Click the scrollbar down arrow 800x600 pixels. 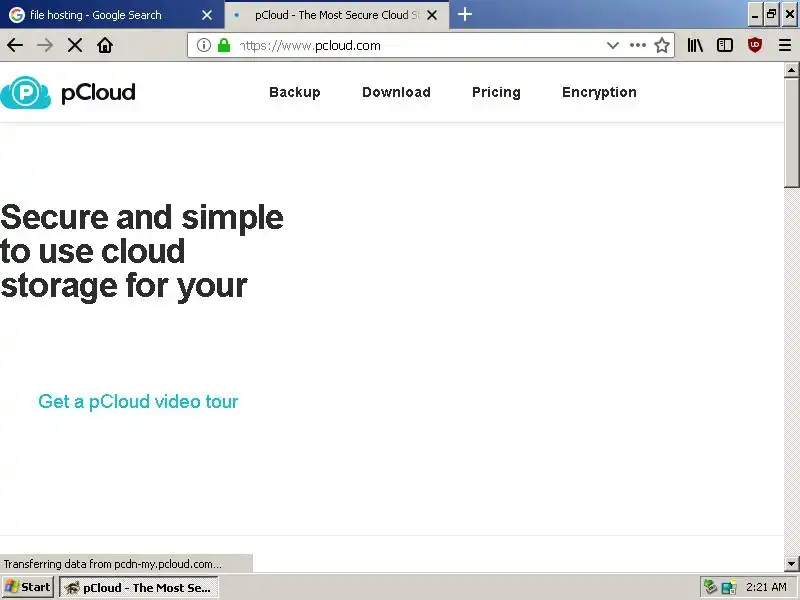[x=791, y=564]
